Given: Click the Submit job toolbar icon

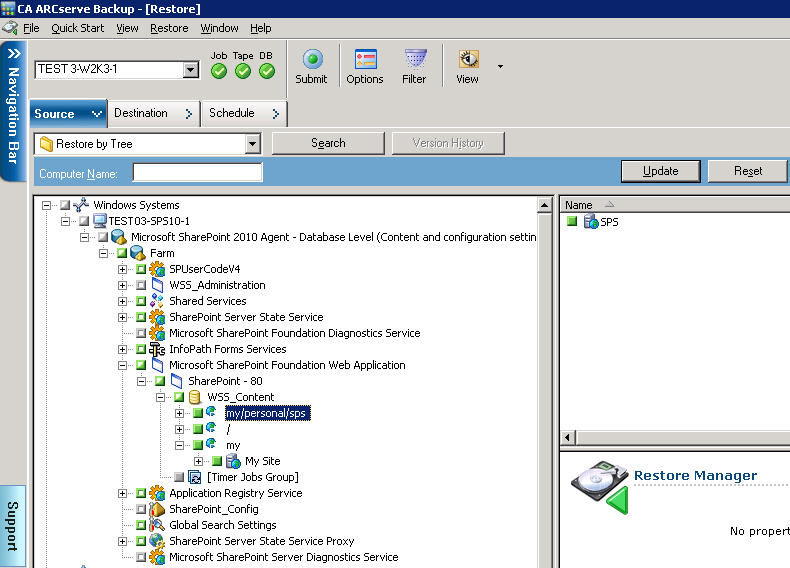Looking at the screenshot, I should [311, 60].
